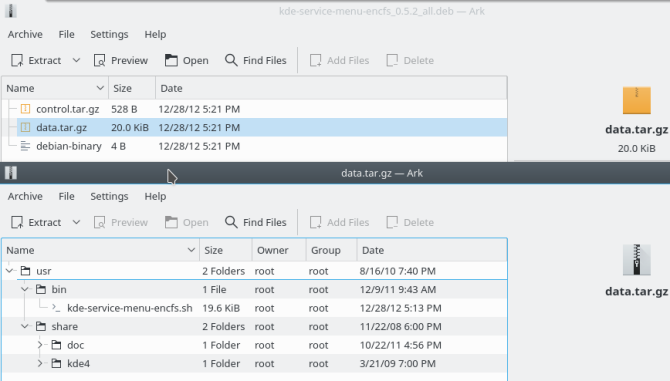The height and width of the screenshot is (381, 670).
Task: Click Find Files in data.tar.gz window
Action: tap(256, 223)
